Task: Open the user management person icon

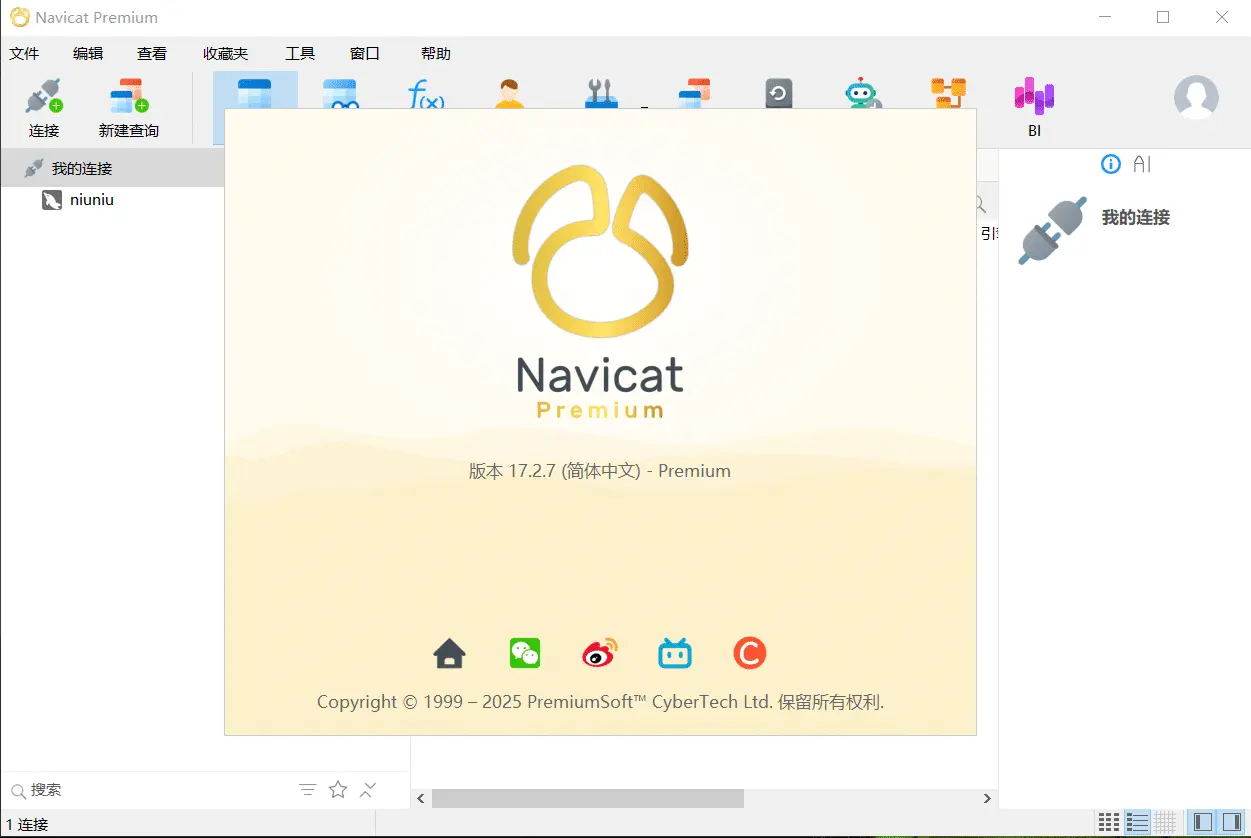Action: pos(509,94)
